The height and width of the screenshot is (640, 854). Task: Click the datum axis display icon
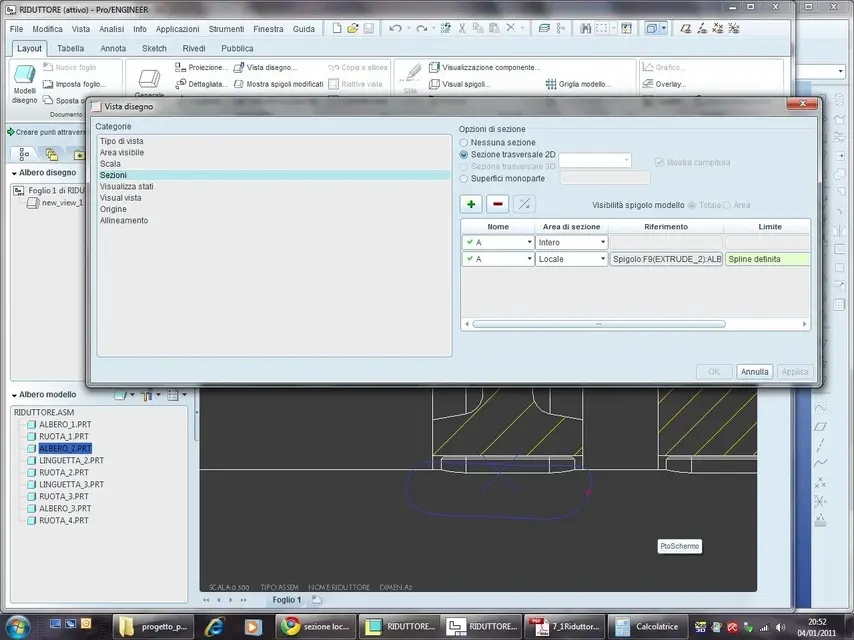click(x=702, y=28)
